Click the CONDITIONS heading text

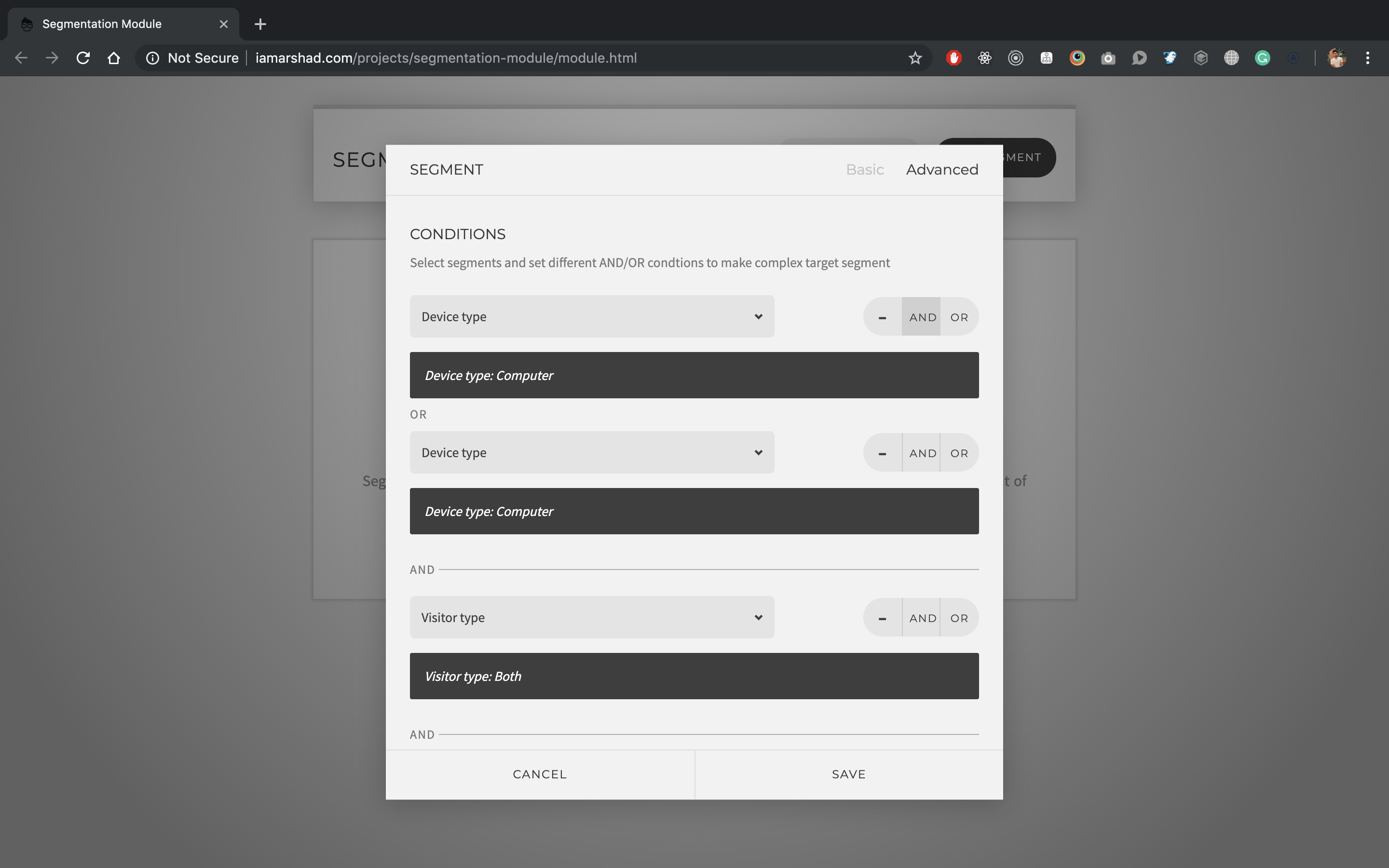click(457, 234)
